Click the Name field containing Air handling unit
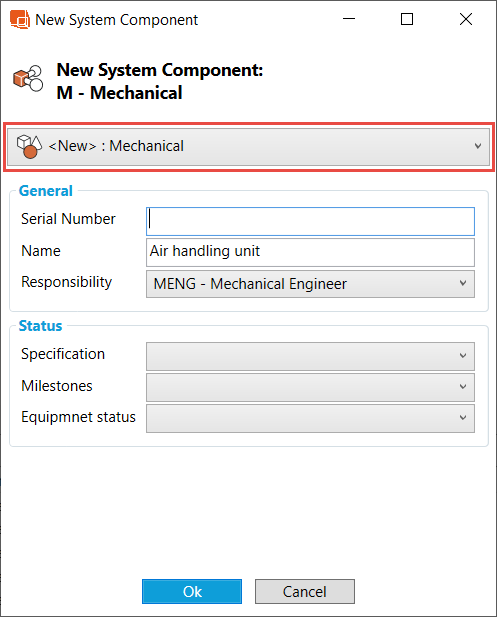 (x=310, y=252)
